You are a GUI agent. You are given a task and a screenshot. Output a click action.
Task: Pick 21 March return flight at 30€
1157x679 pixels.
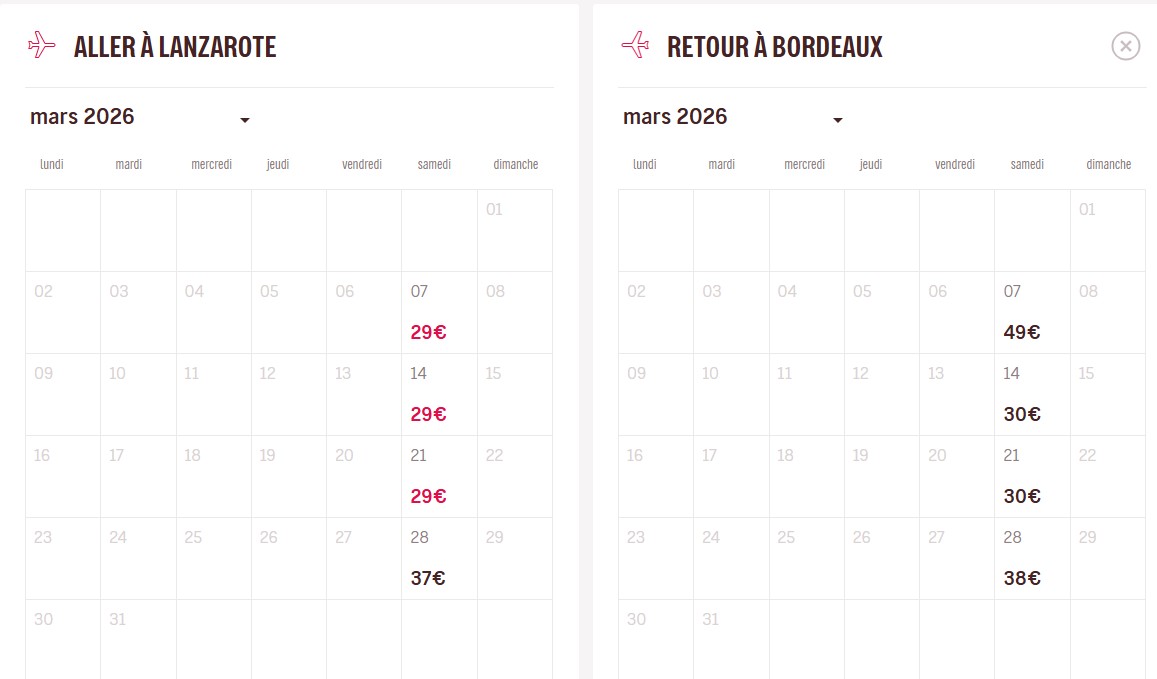tap(1032, 477)
